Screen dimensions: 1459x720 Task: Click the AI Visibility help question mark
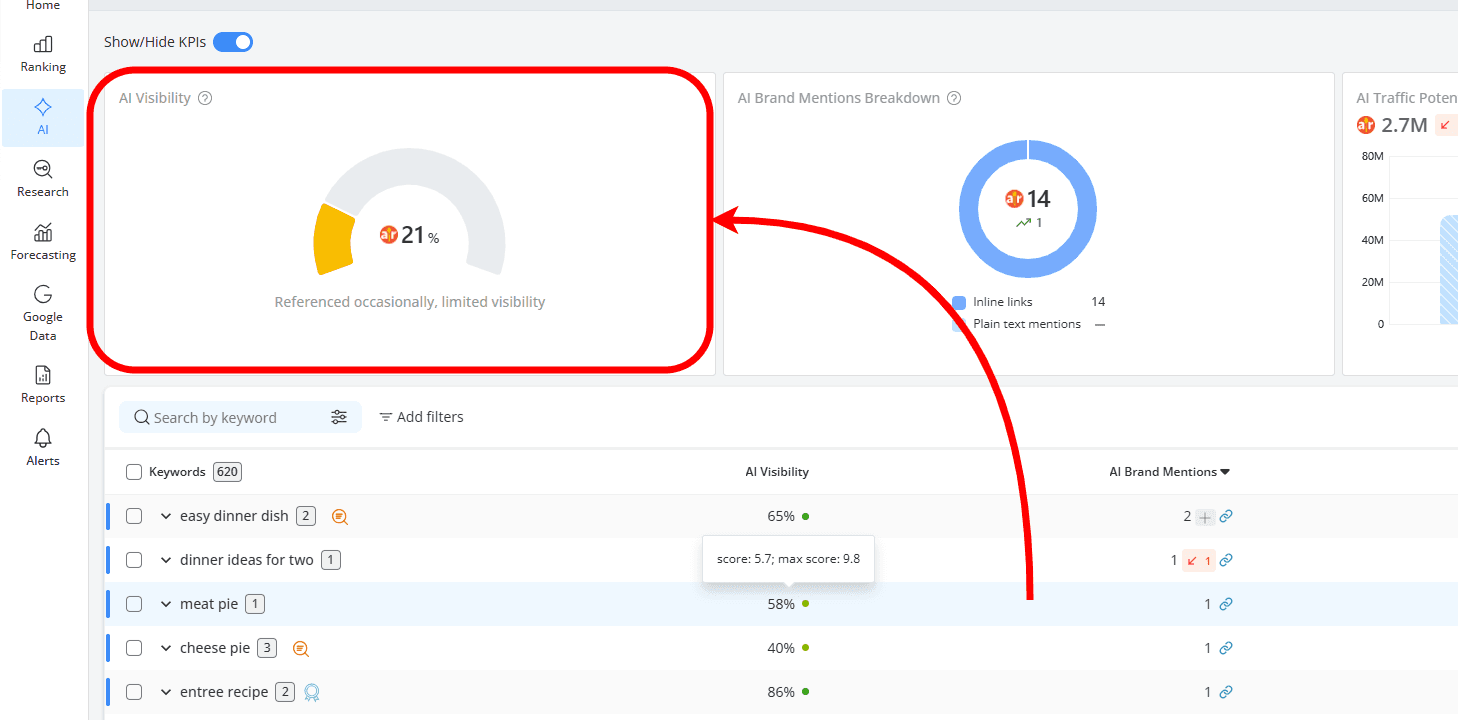click(205, 97)
